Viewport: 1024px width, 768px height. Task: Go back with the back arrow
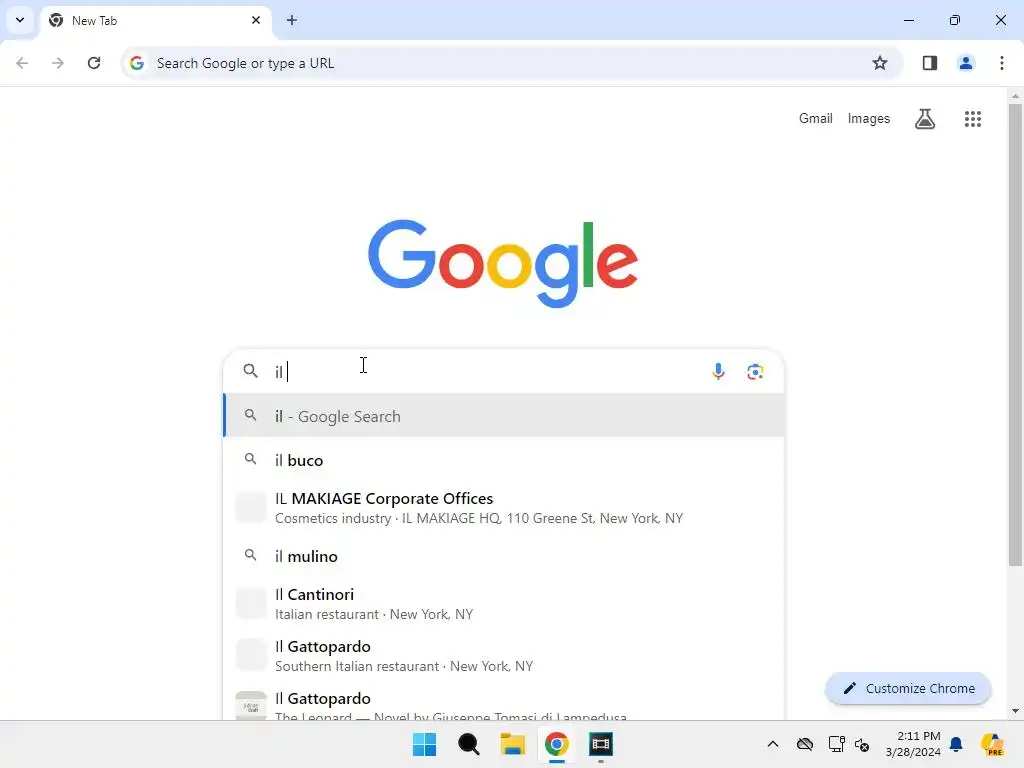22,63
